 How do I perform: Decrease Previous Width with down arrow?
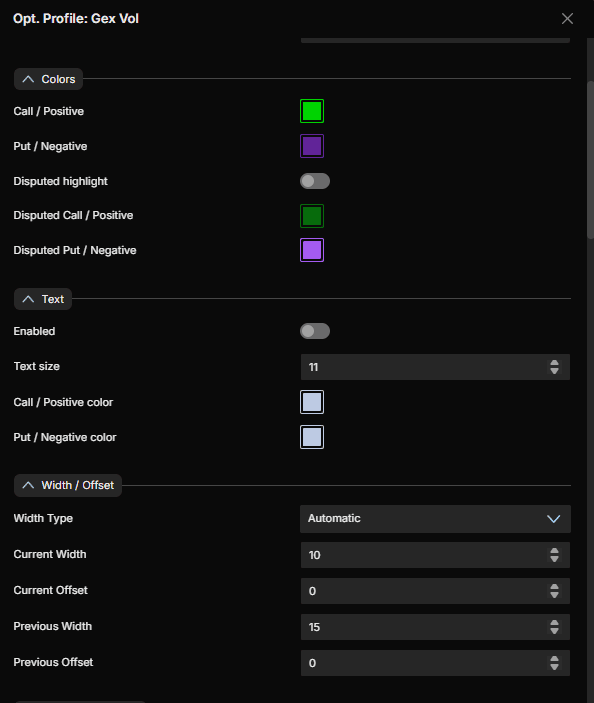click(x=554, y=631)
